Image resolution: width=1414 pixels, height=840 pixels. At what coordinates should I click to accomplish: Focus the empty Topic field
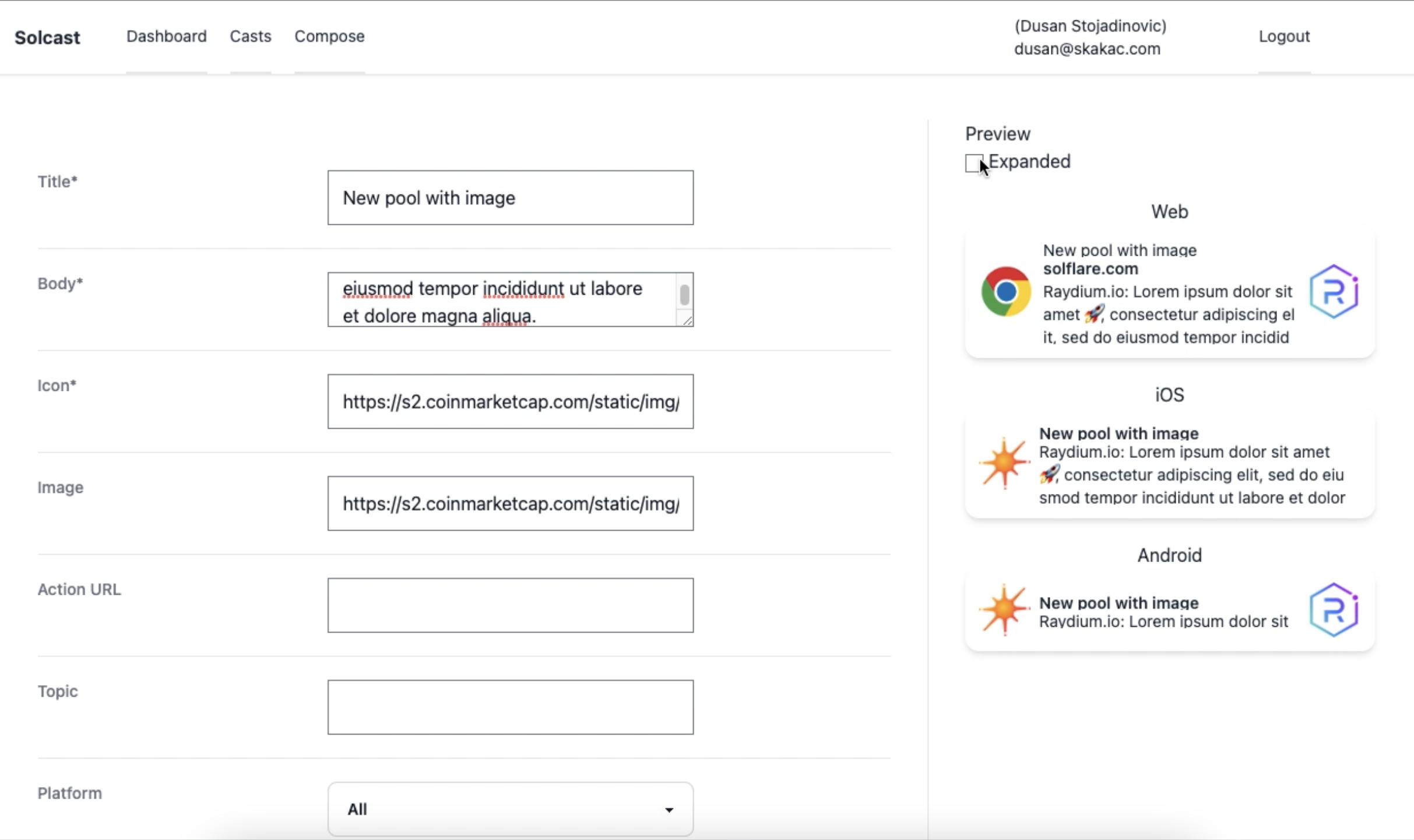(x=511, y=707)
